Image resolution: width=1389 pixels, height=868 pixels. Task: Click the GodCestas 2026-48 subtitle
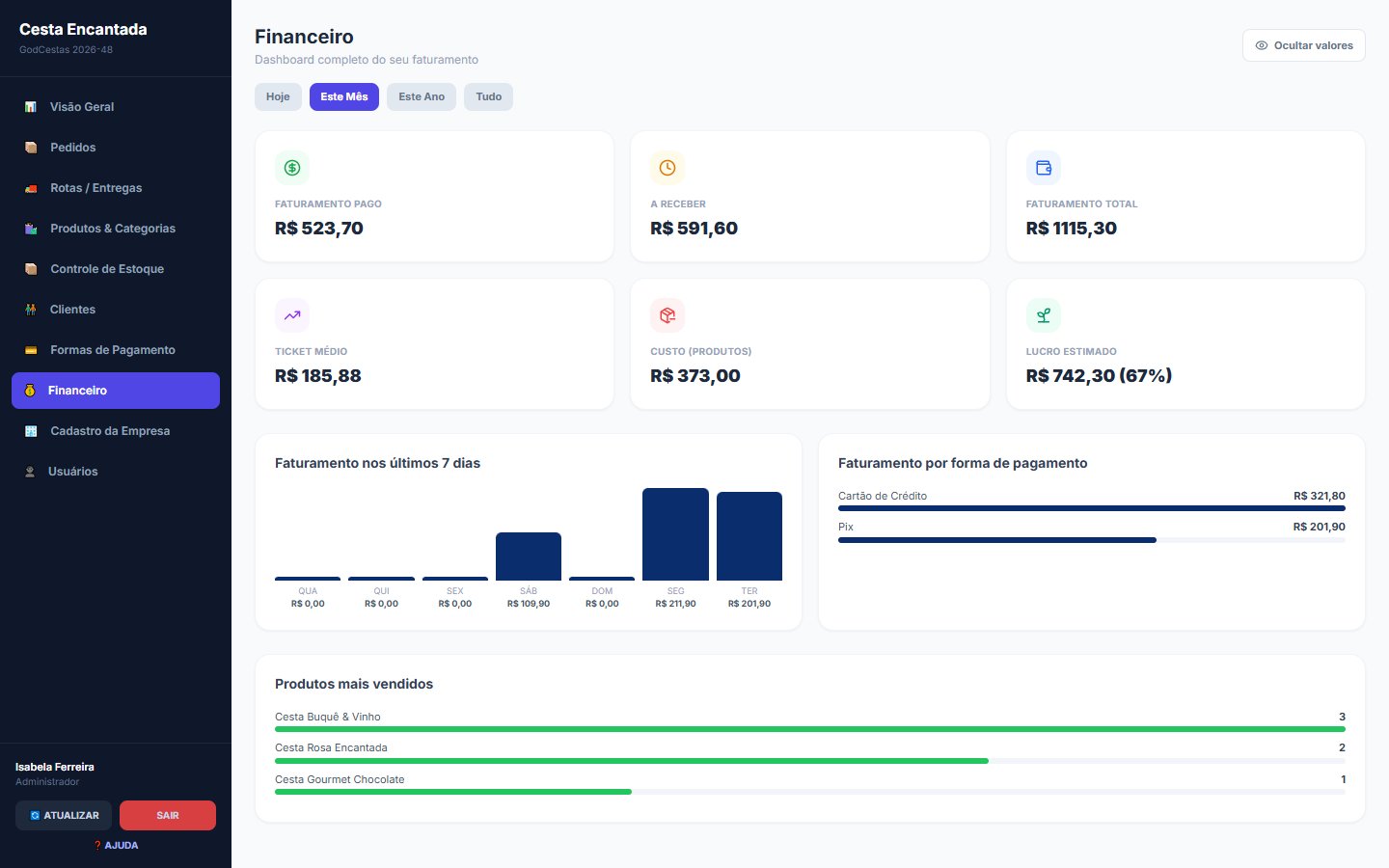point(67,50)
